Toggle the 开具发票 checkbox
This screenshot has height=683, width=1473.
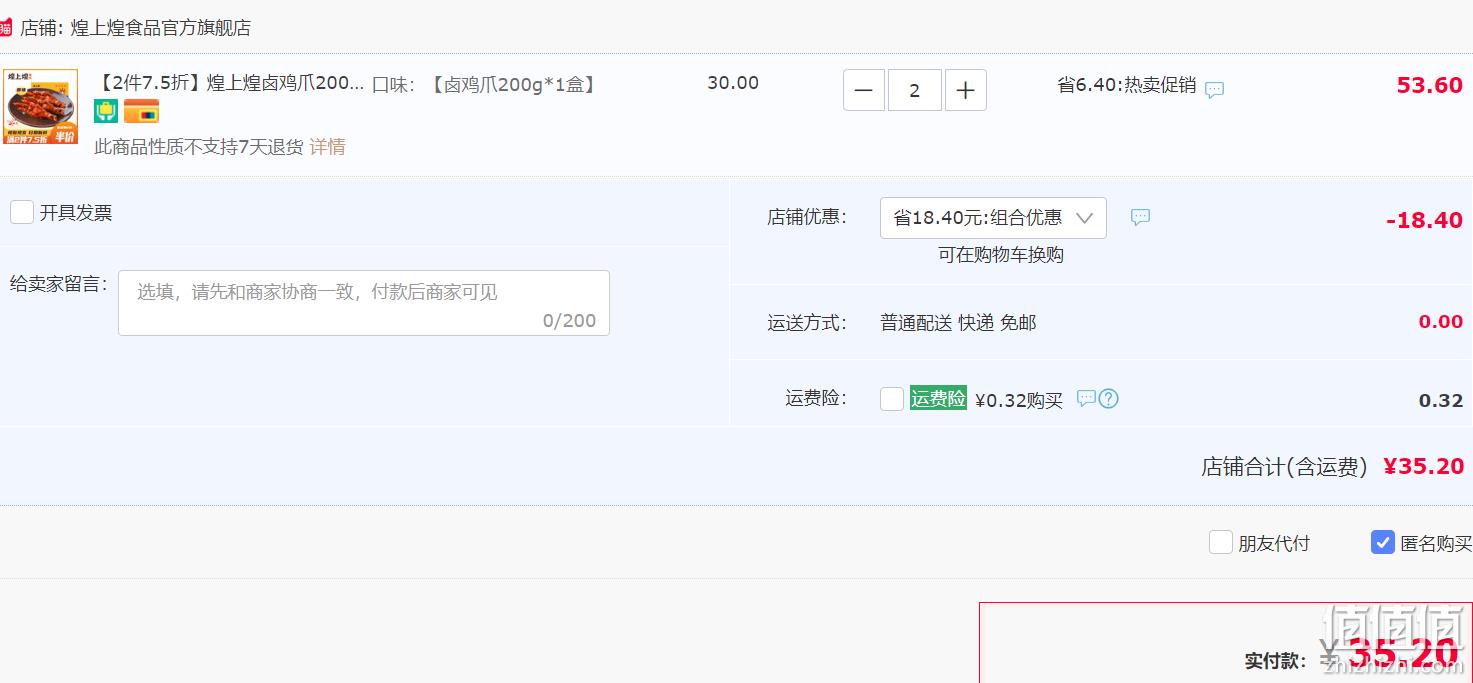coord(22,212)
